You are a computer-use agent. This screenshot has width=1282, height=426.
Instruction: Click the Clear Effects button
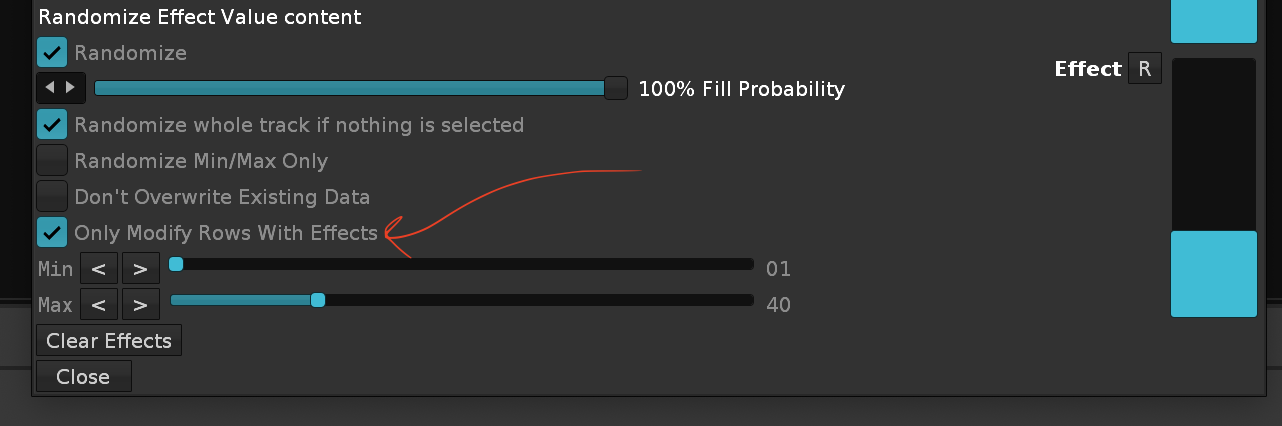pos(109,341)
